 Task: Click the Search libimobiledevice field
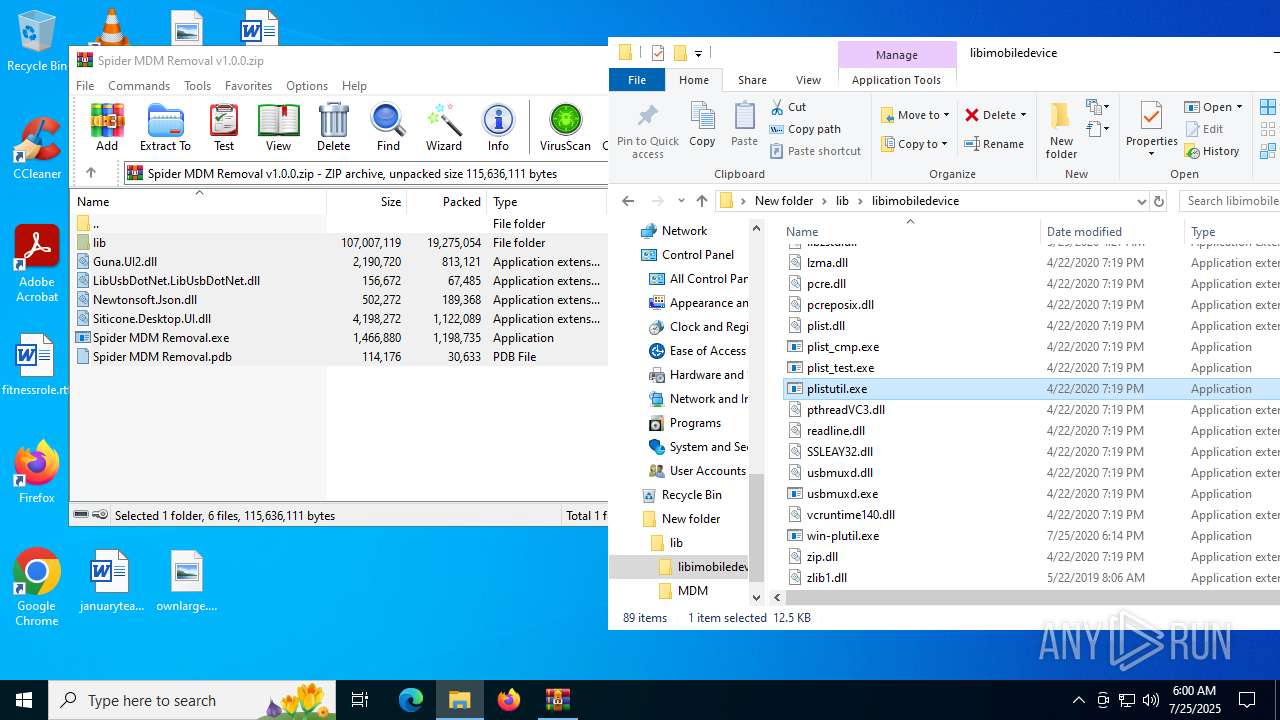point(1230,201)
